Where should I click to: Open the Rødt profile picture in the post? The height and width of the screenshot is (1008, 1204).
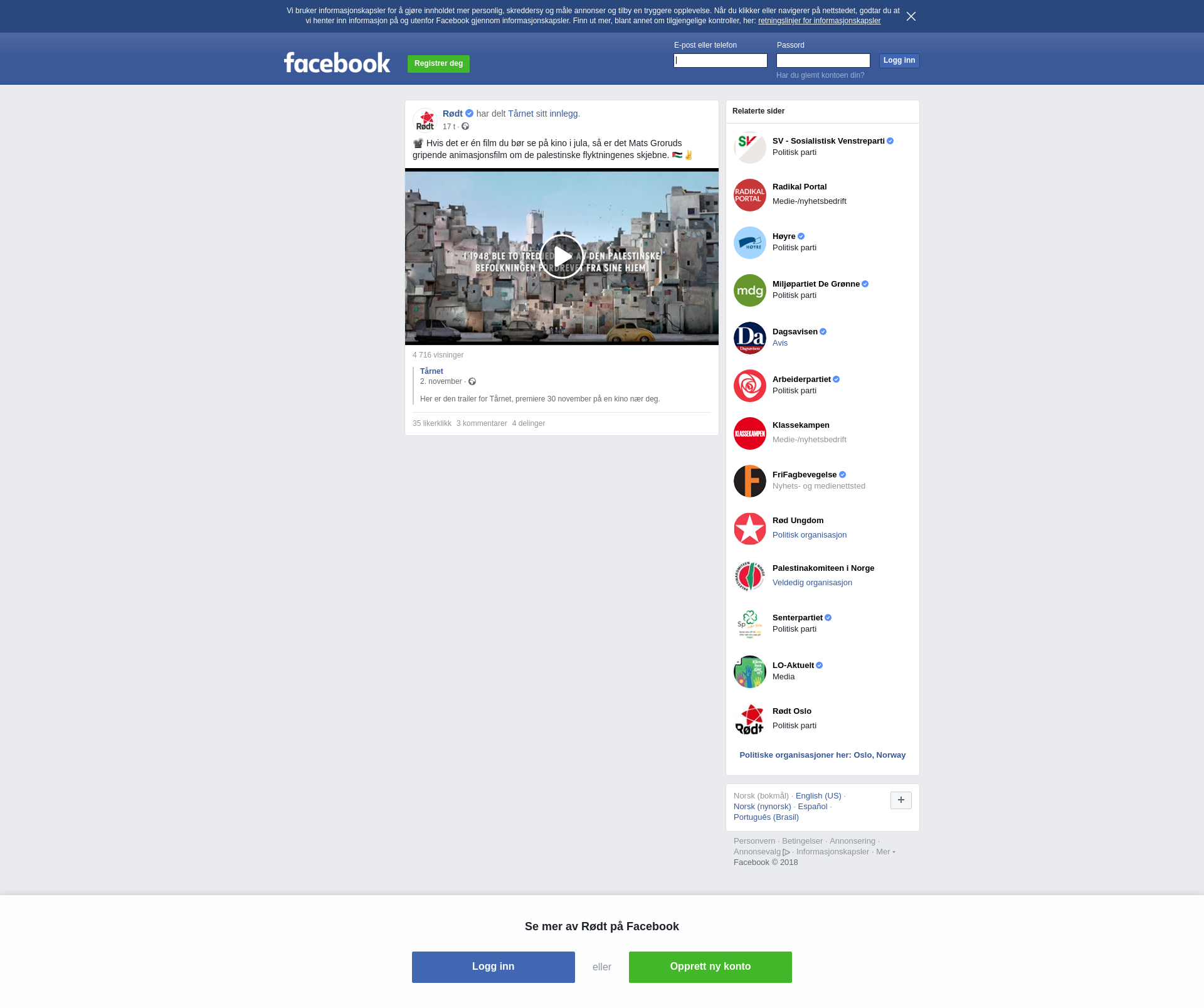coord(425,120)
